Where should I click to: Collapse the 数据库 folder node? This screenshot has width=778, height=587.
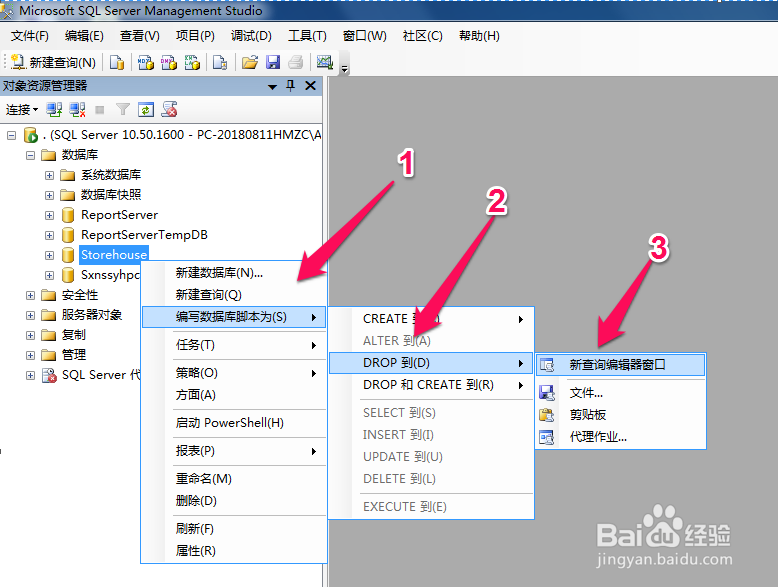pos(30,155)
